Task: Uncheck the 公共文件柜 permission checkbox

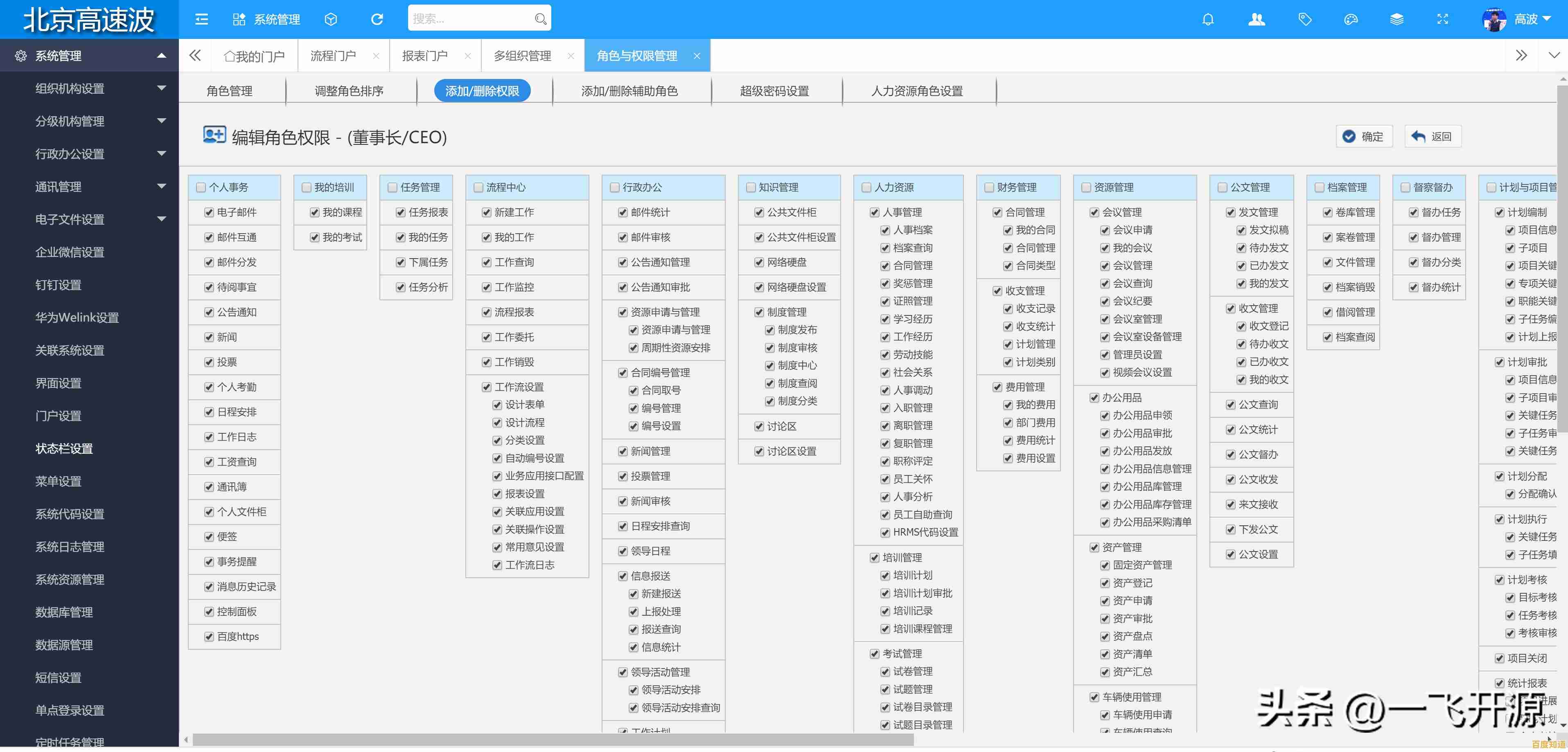Action: (759, 212)
